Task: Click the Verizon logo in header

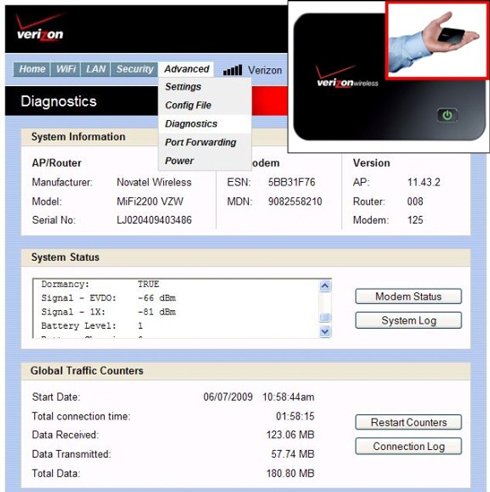Action: (39, 28)
